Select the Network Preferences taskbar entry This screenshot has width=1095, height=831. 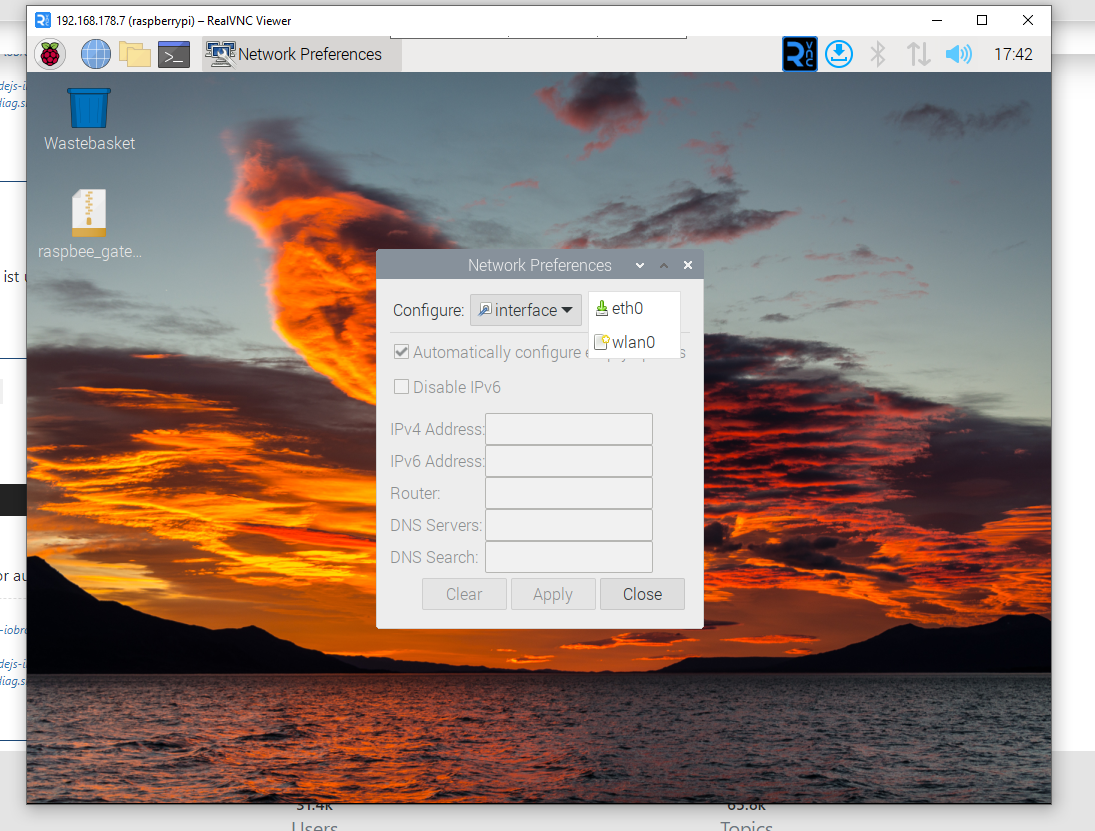(302, 54)
